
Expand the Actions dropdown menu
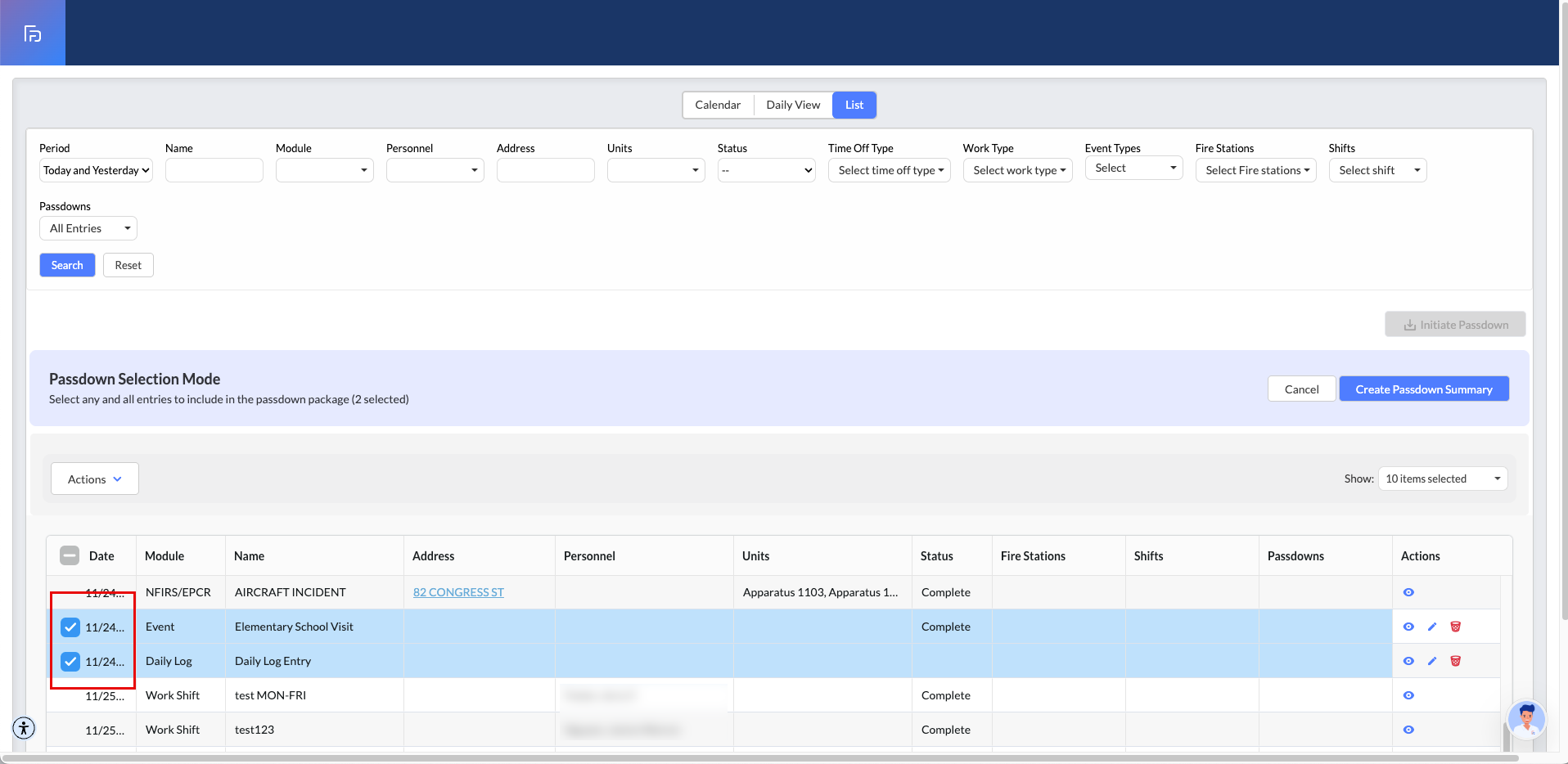(x=95, y=479)
